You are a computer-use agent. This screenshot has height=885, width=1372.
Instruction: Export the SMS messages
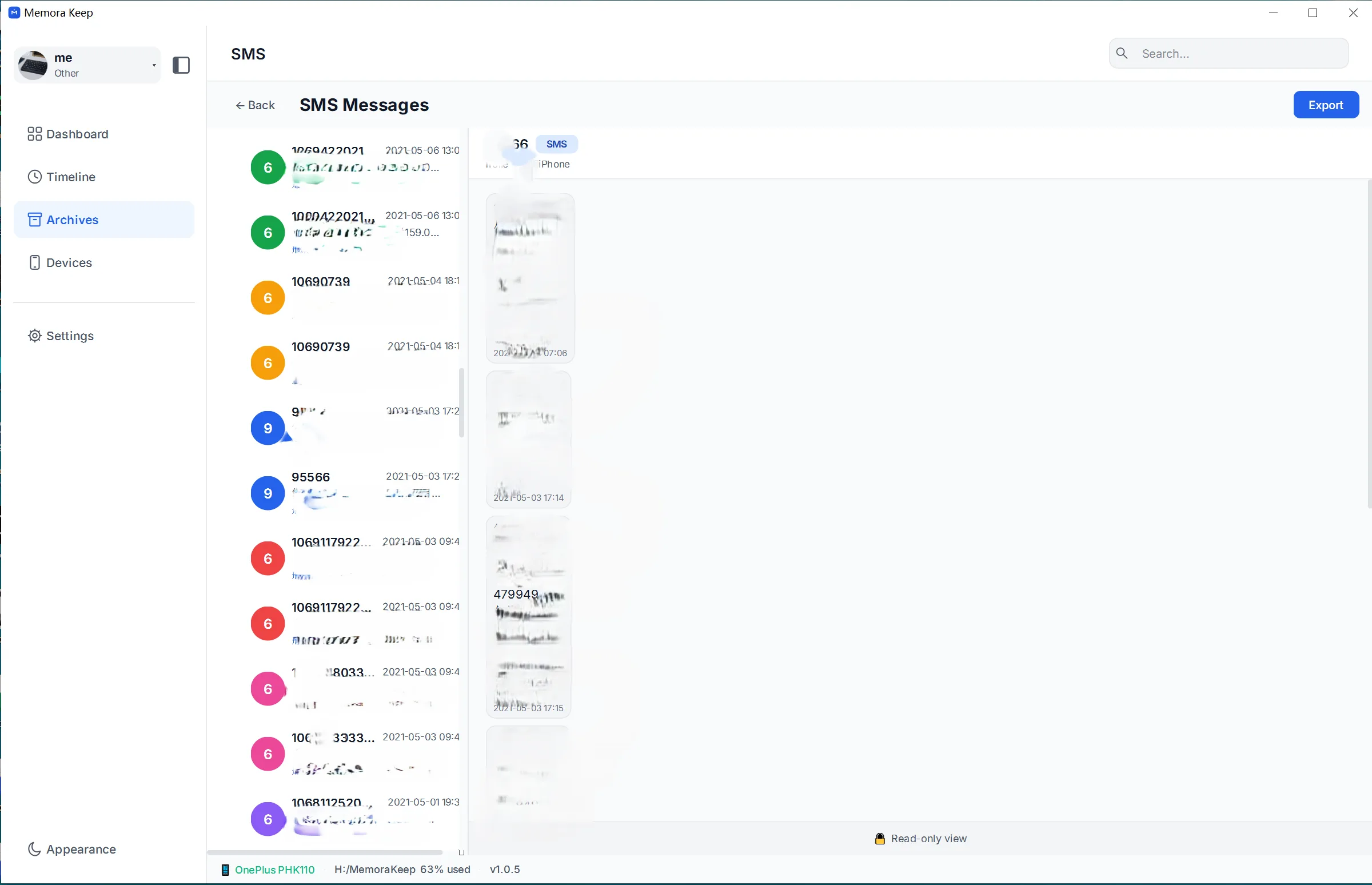(x=1326, y=105)
